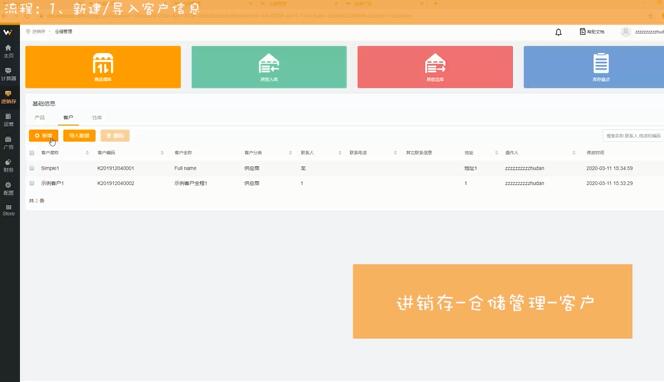Image resolution: width=664 pixels, height=382 pixels.
Task: Sort by the customer code column arrows
Action: tap(162, 152)
